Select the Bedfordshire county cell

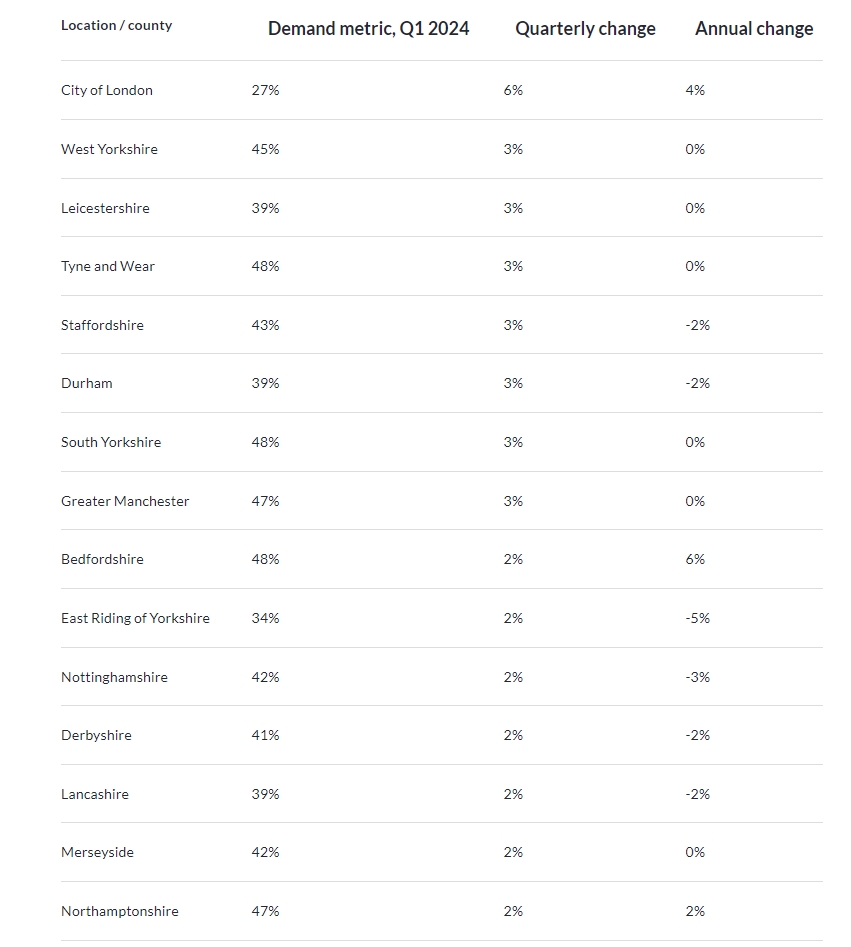point(102,559)
